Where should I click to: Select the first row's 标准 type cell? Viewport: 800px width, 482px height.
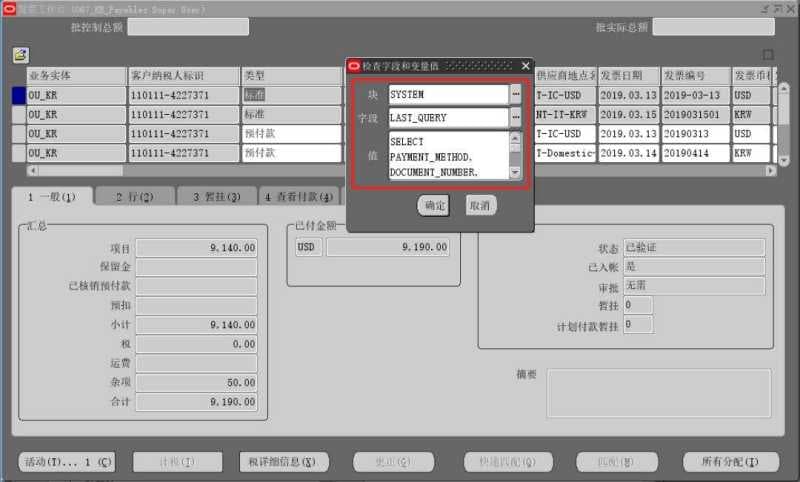292,95
